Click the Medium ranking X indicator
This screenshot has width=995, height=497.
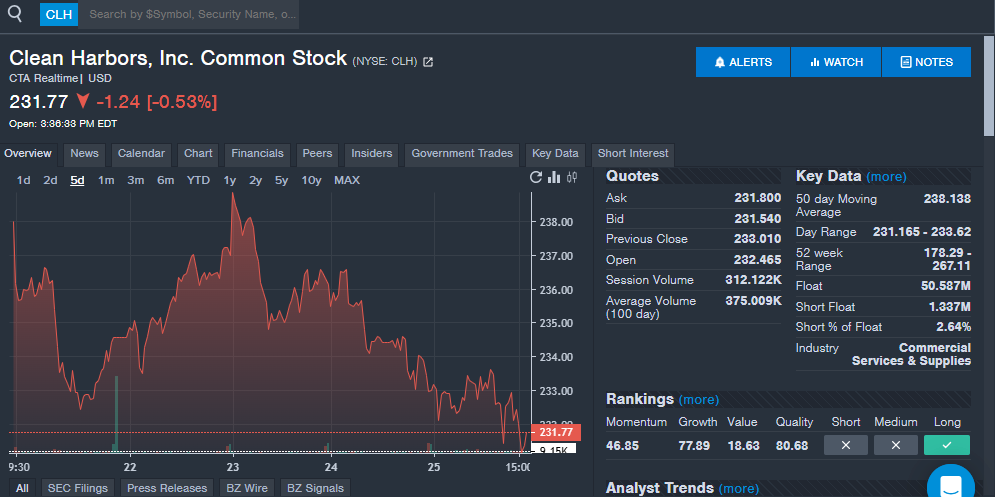pos(895,445)
